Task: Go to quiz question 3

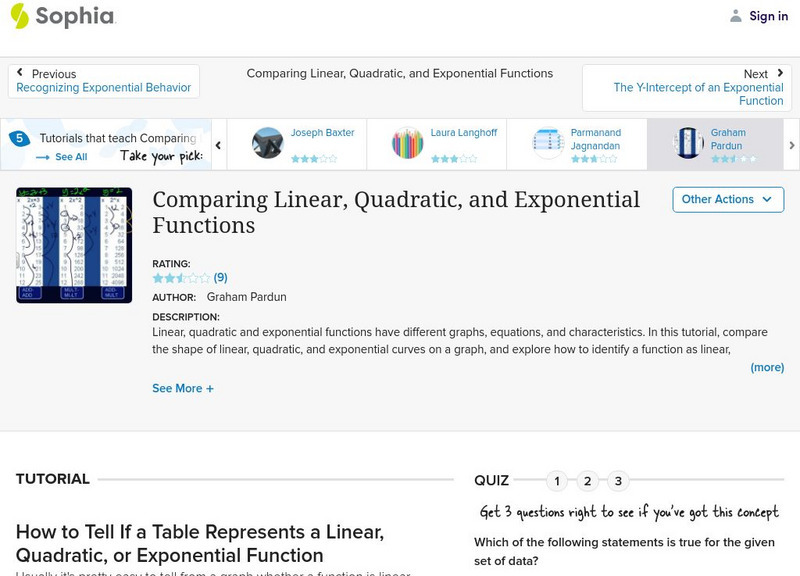Action: (x=618, y=481)
